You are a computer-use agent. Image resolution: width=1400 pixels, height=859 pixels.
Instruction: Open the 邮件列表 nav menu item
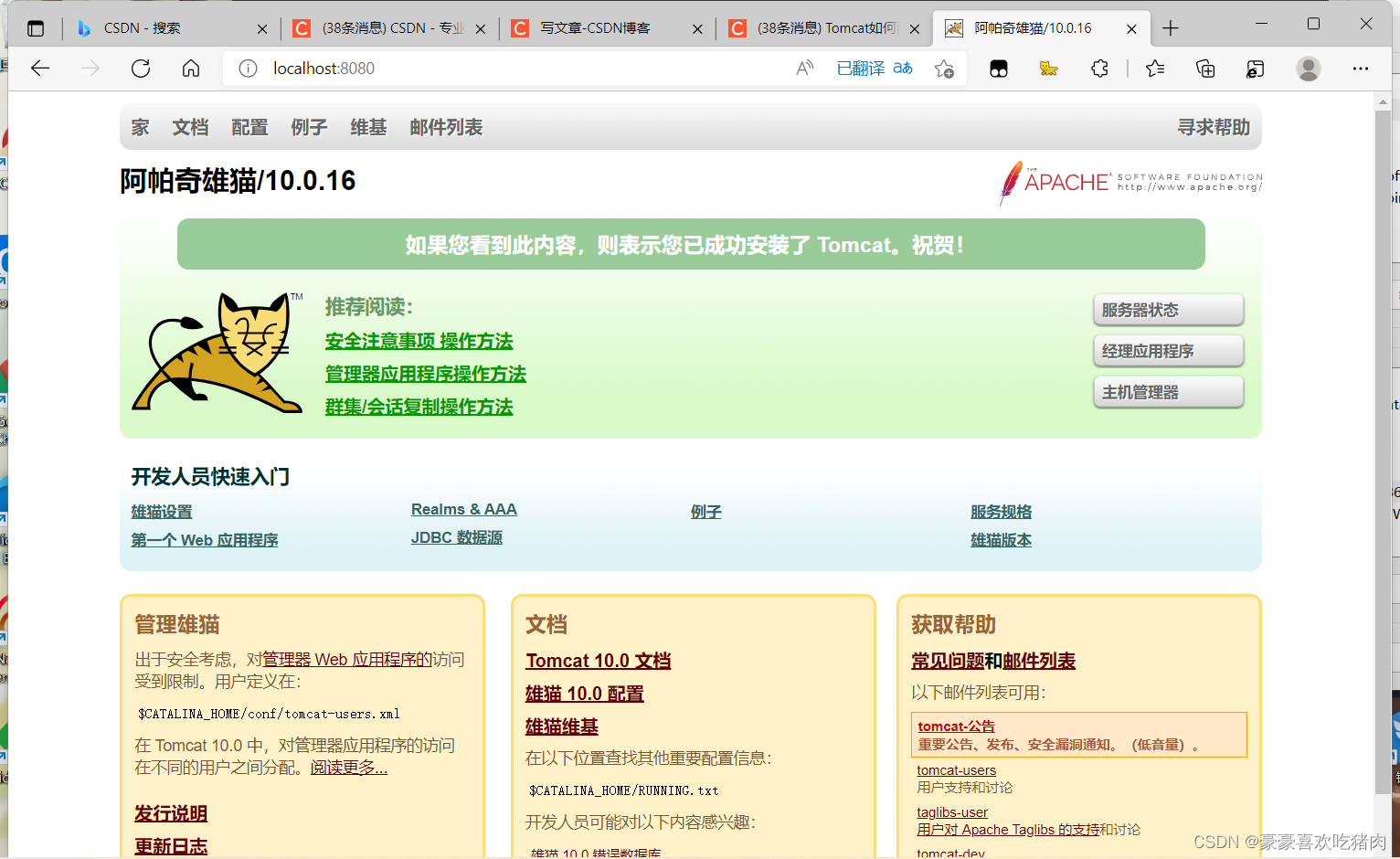[x=446, y=127]
